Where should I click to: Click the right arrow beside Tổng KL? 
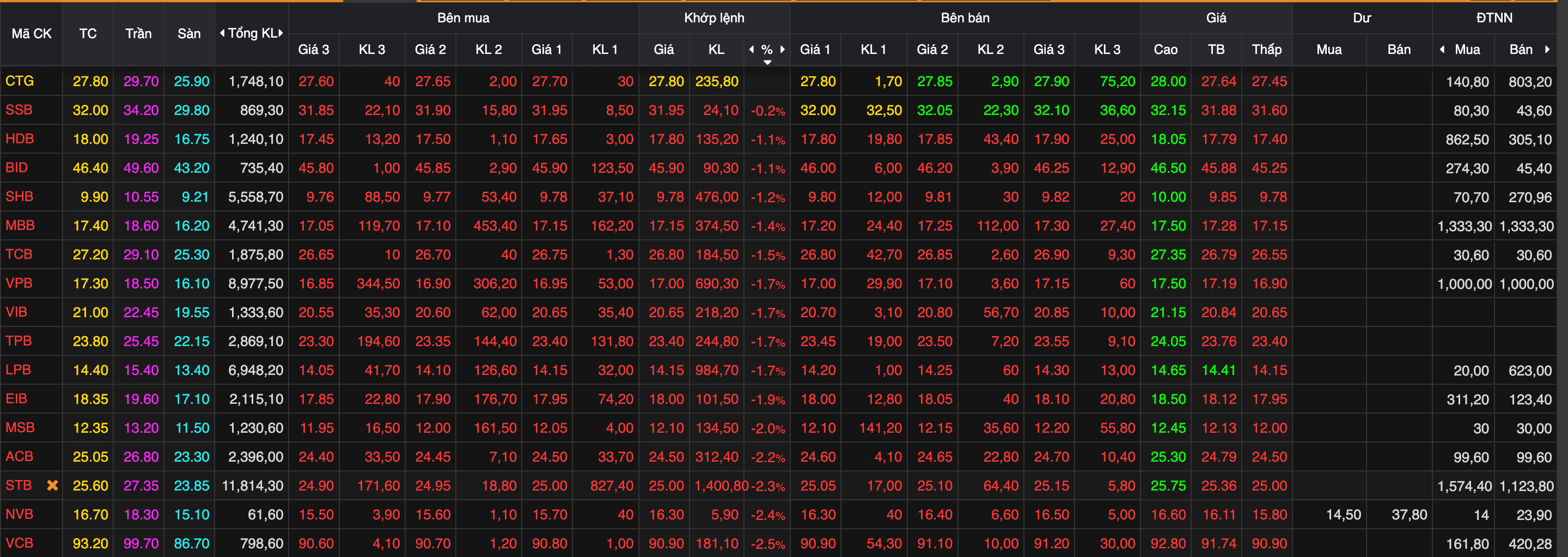click(x=280, y=33)
